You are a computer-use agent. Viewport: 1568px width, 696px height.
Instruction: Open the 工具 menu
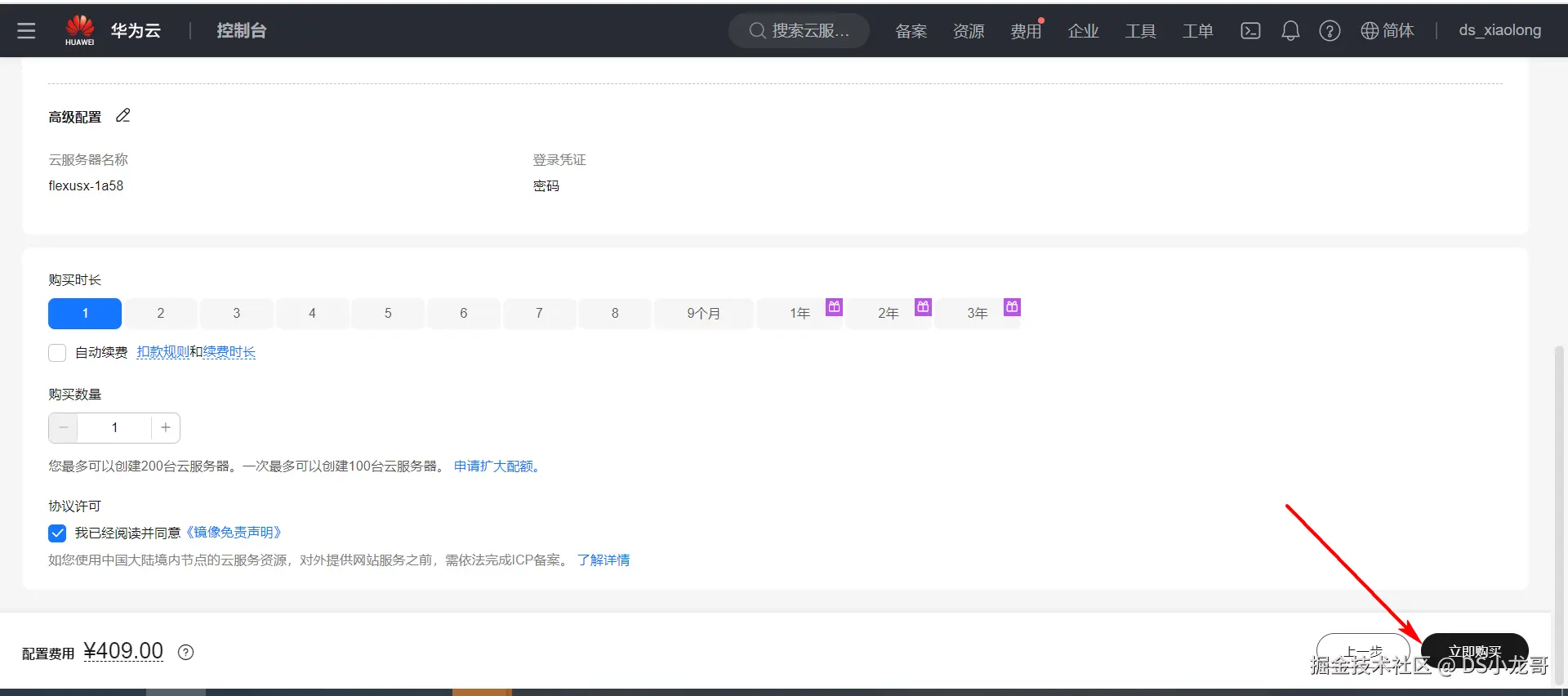(1141, 31)
